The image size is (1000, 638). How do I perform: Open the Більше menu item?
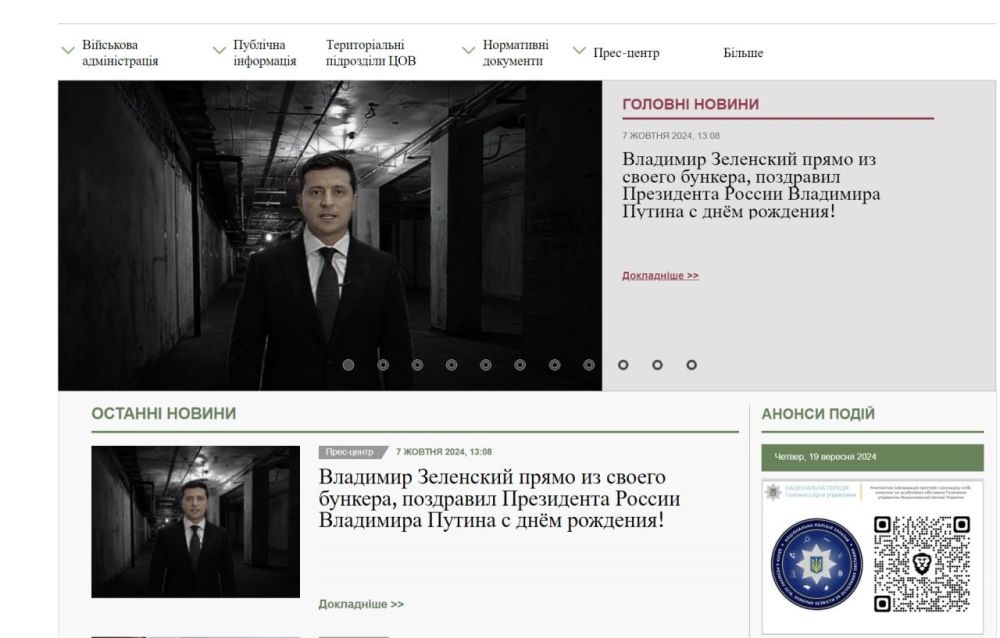(743, 53)
